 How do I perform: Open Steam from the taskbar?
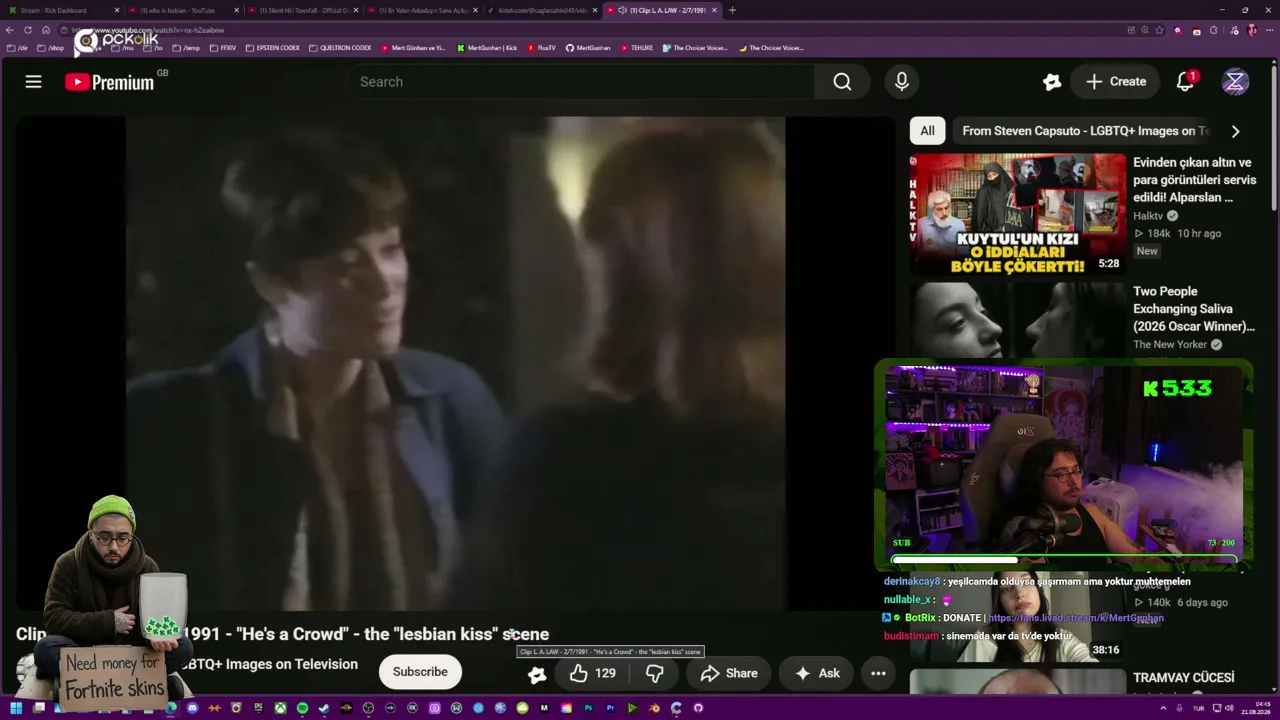point(324,708)
